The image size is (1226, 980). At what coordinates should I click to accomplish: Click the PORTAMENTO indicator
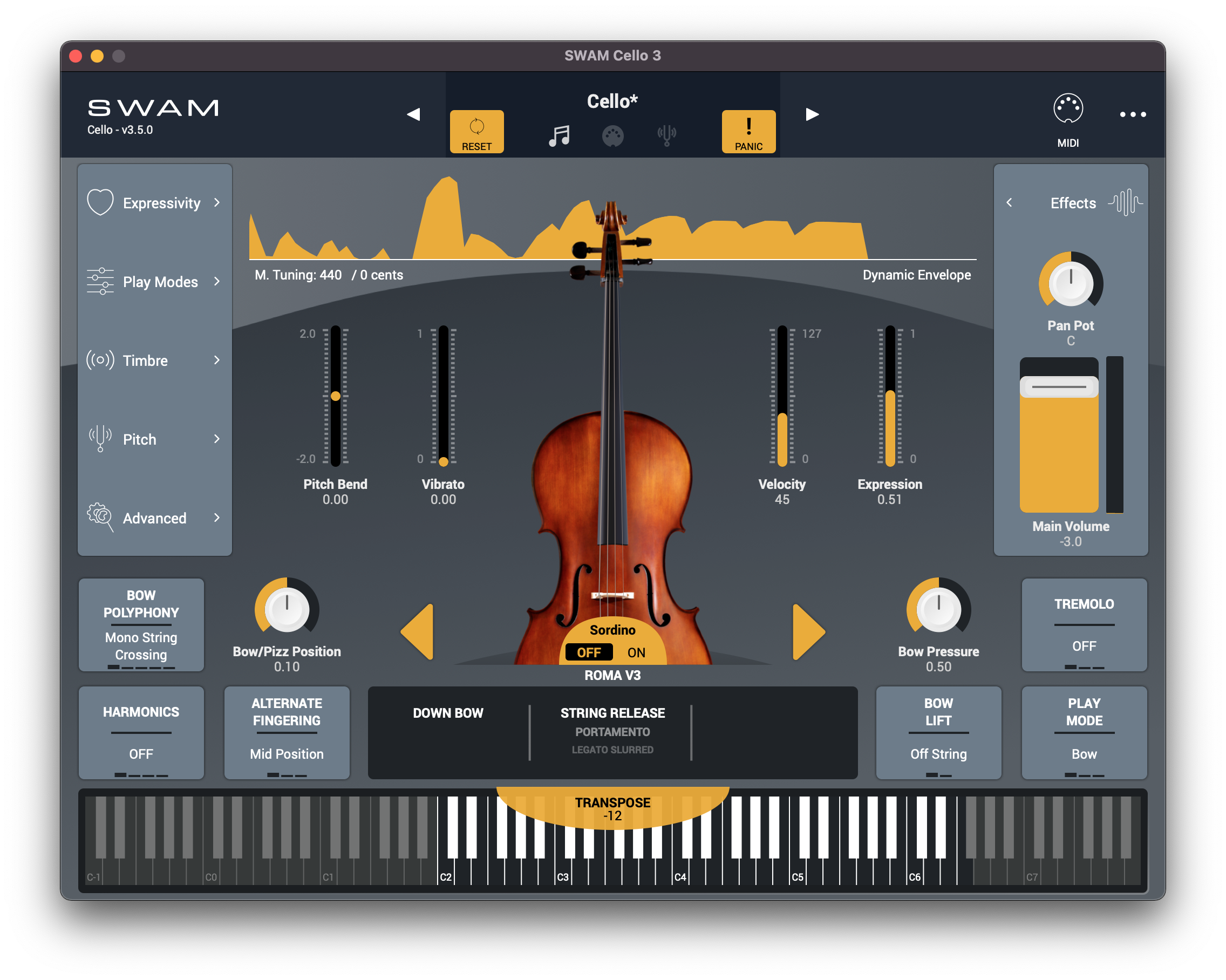[x=612, y=731]
